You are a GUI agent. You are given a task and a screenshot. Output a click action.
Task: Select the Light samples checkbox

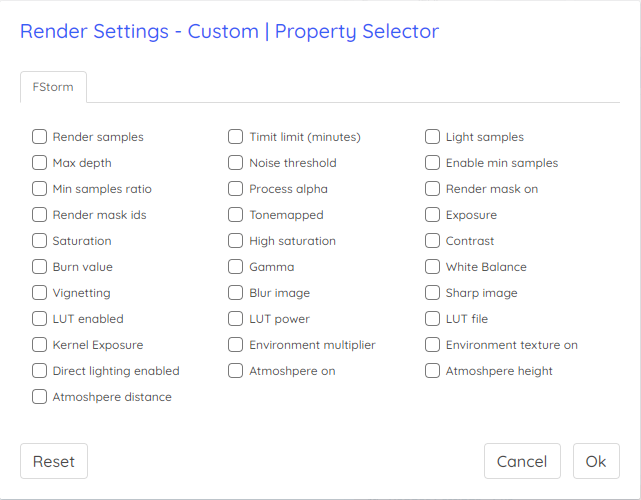pyautogui.click(x=432, y=137)
